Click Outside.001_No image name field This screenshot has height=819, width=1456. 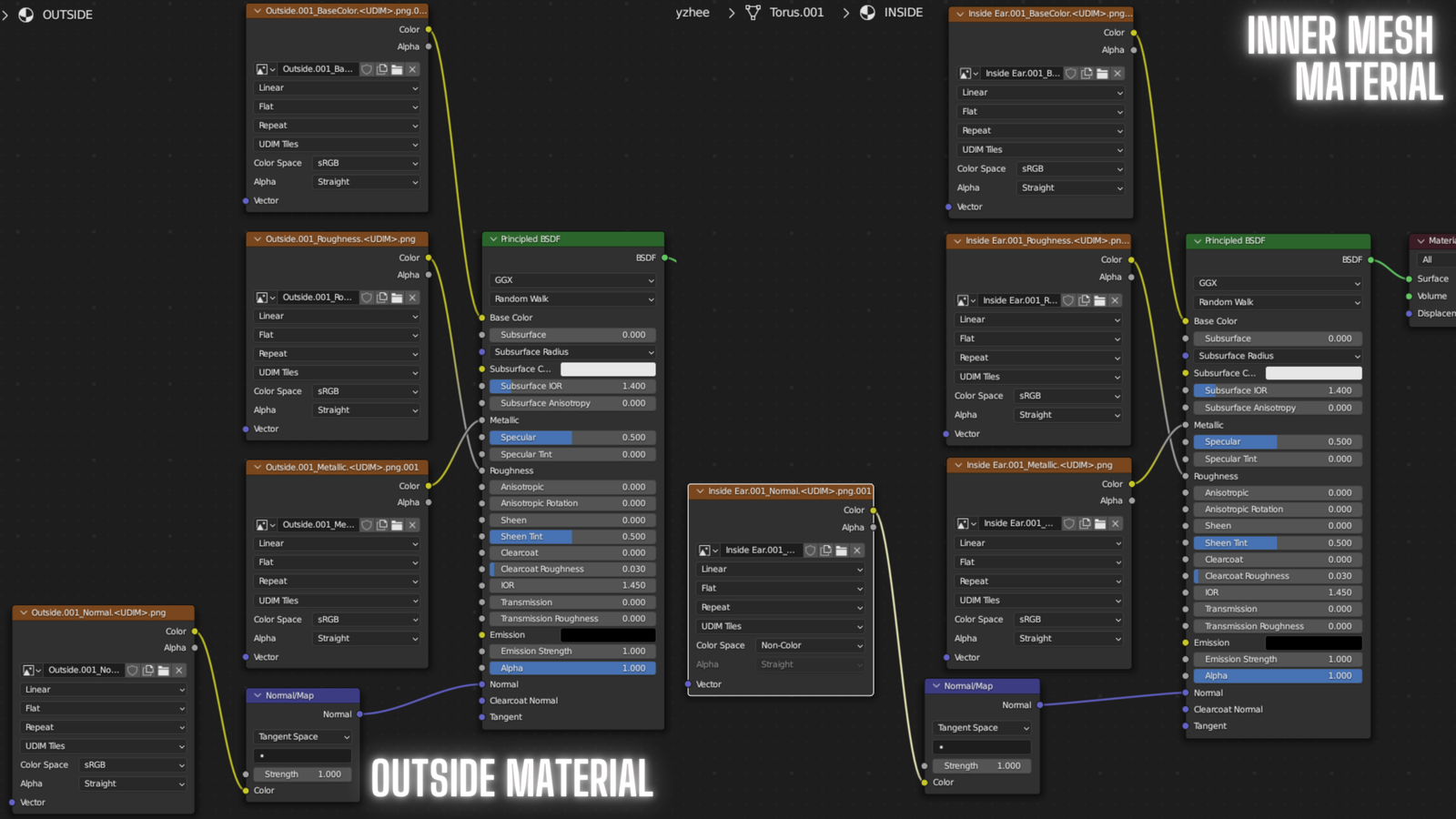pyautogui.click(x=84, y=671)
